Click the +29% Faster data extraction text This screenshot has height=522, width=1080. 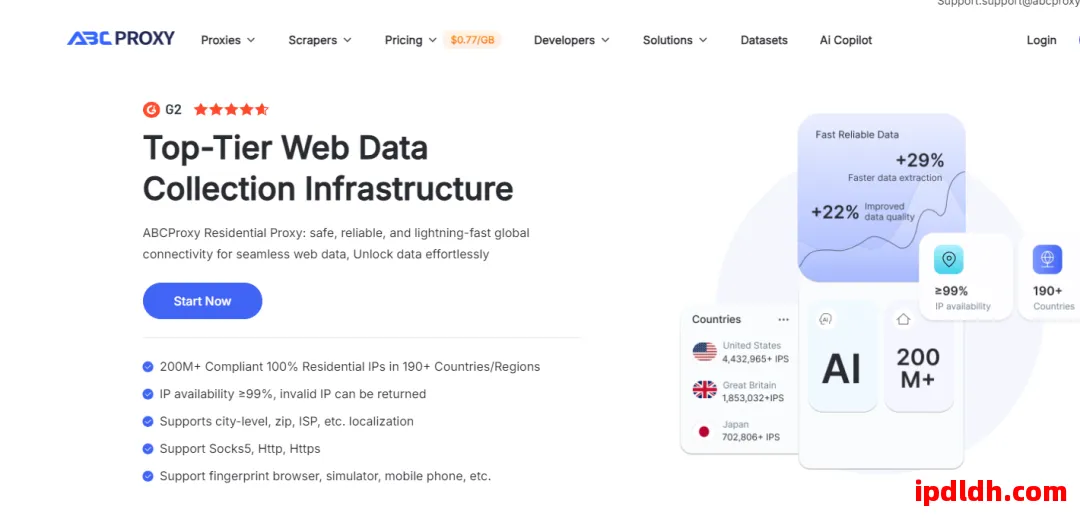[895, 167]
